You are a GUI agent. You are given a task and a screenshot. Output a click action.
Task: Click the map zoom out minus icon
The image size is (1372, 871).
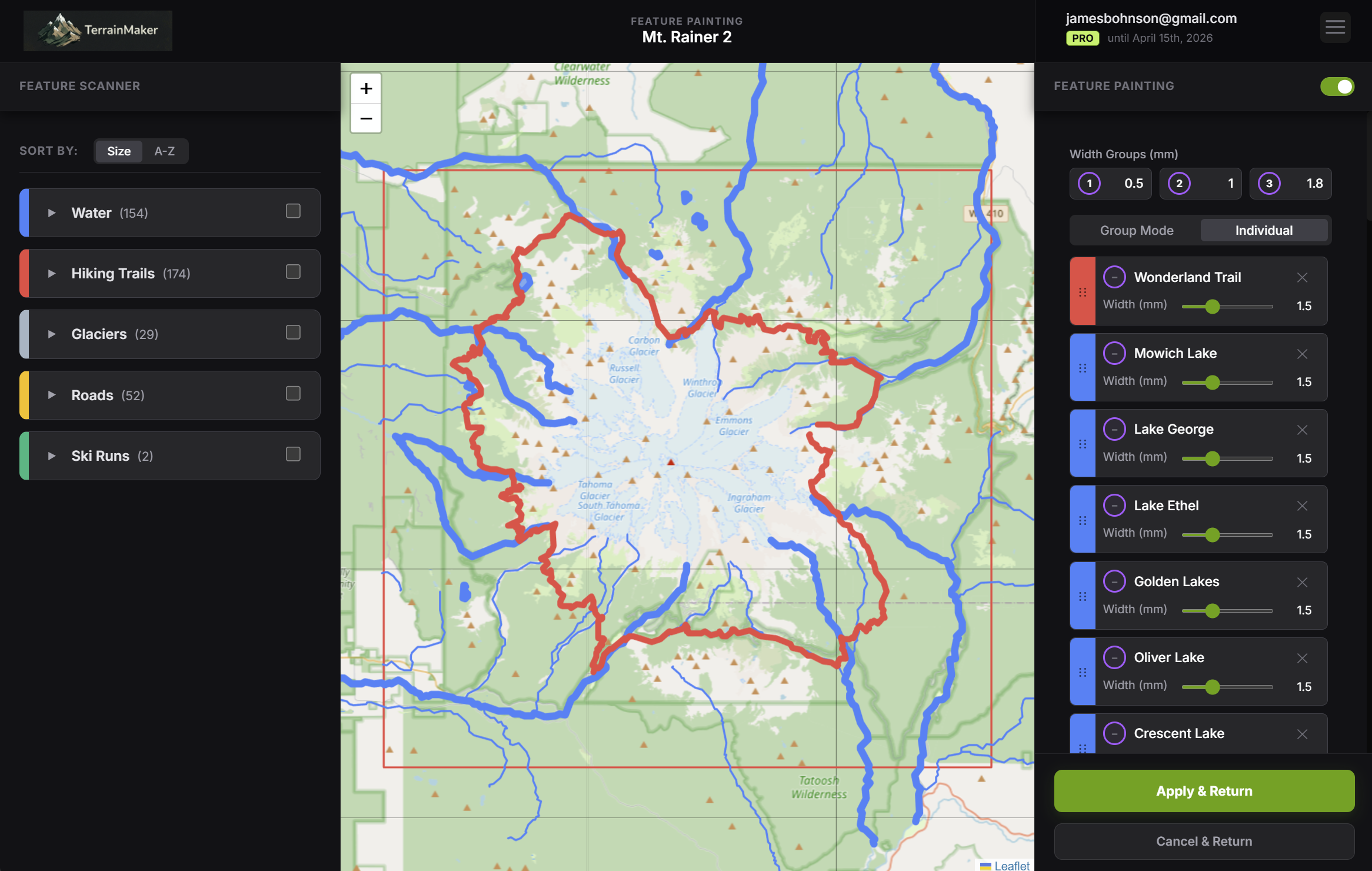tap(366, 118)
